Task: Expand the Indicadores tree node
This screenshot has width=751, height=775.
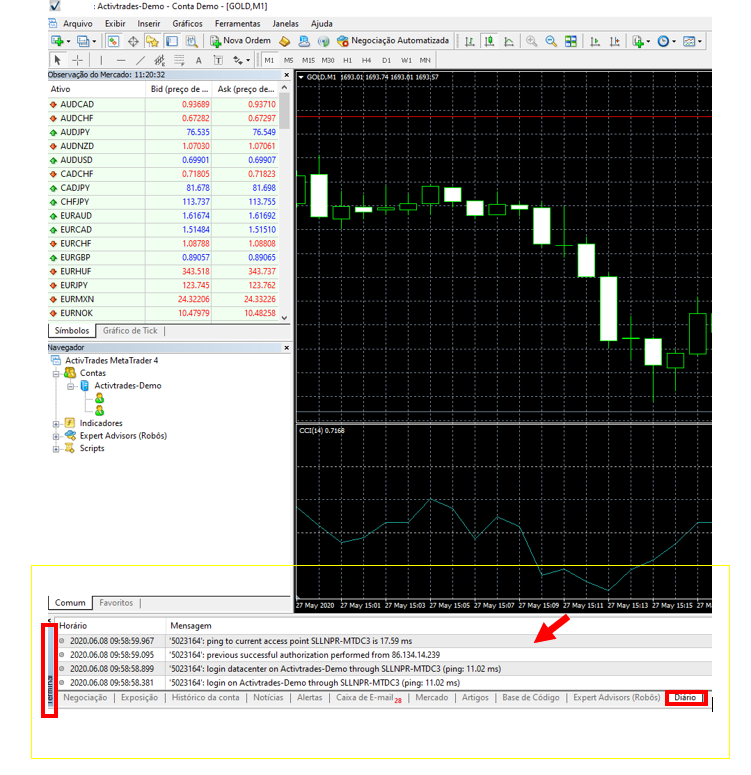Action: 56,424
